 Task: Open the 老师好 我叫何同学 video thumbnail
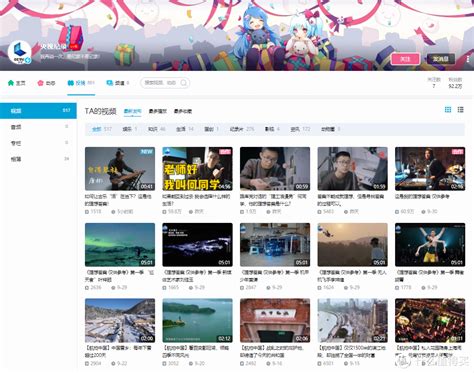click(x=197, y=169)
